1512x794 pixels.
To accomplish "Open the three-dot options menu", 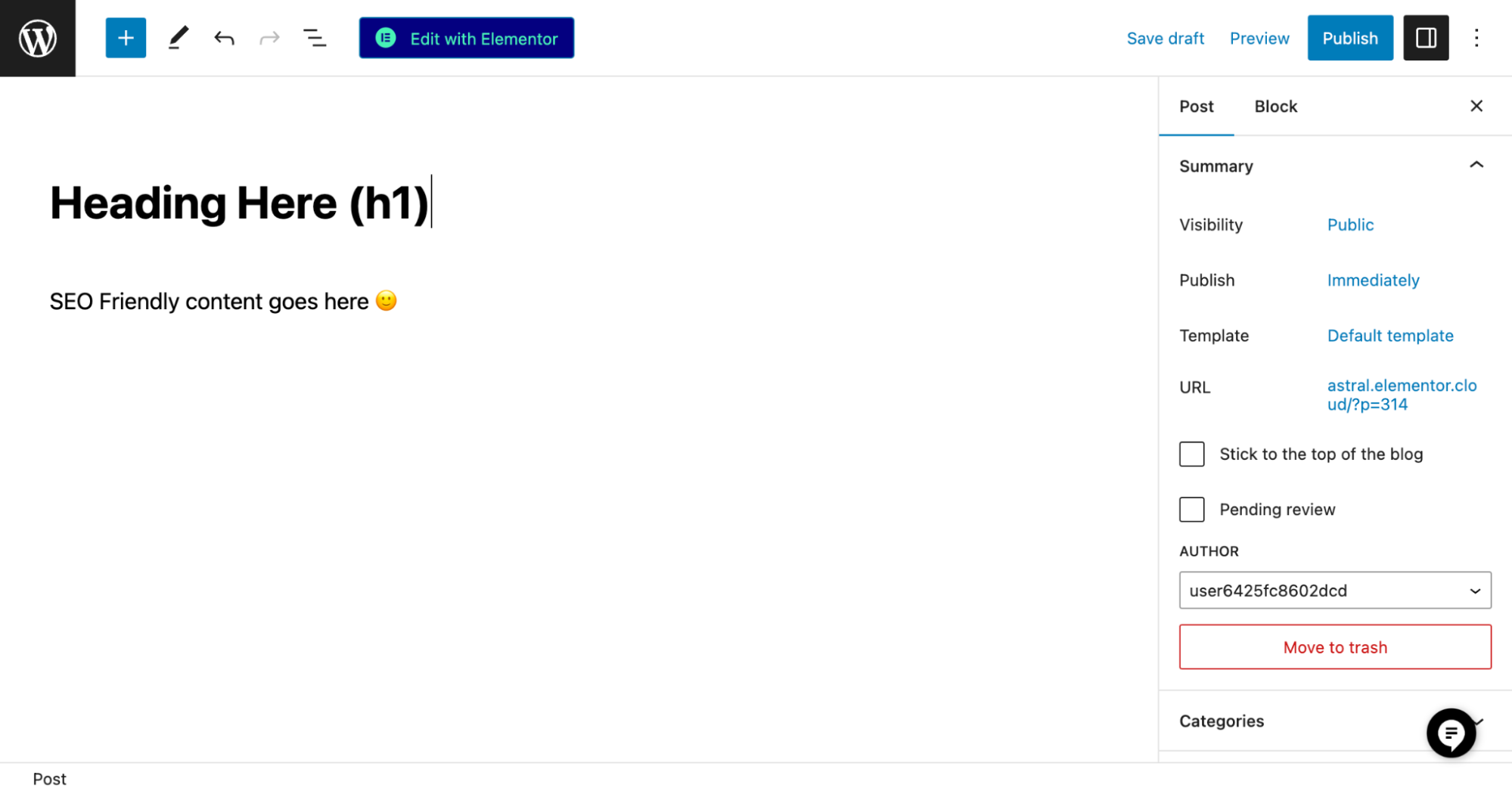I will 1476,38.
